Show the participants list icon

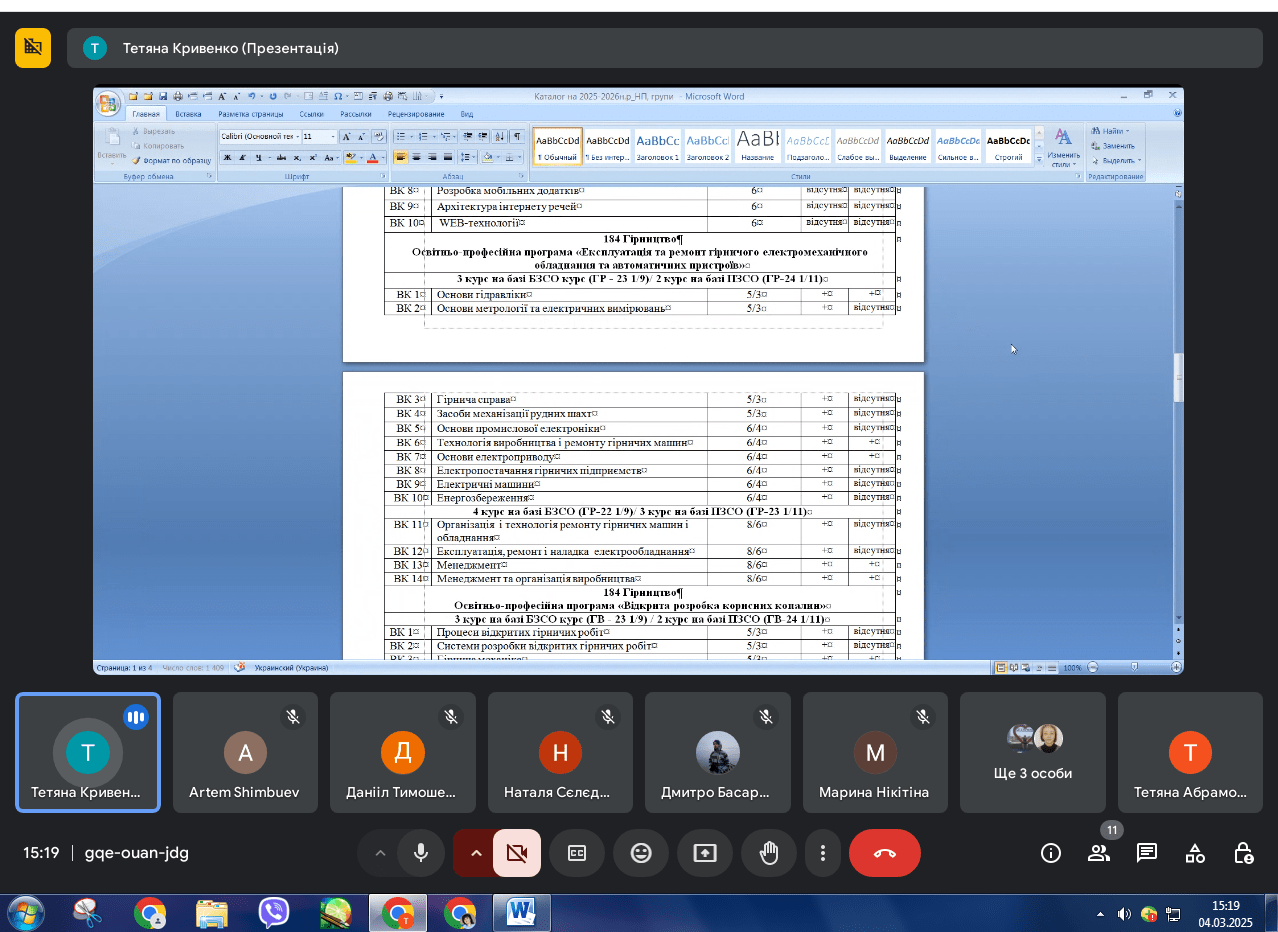(1098, 853)
